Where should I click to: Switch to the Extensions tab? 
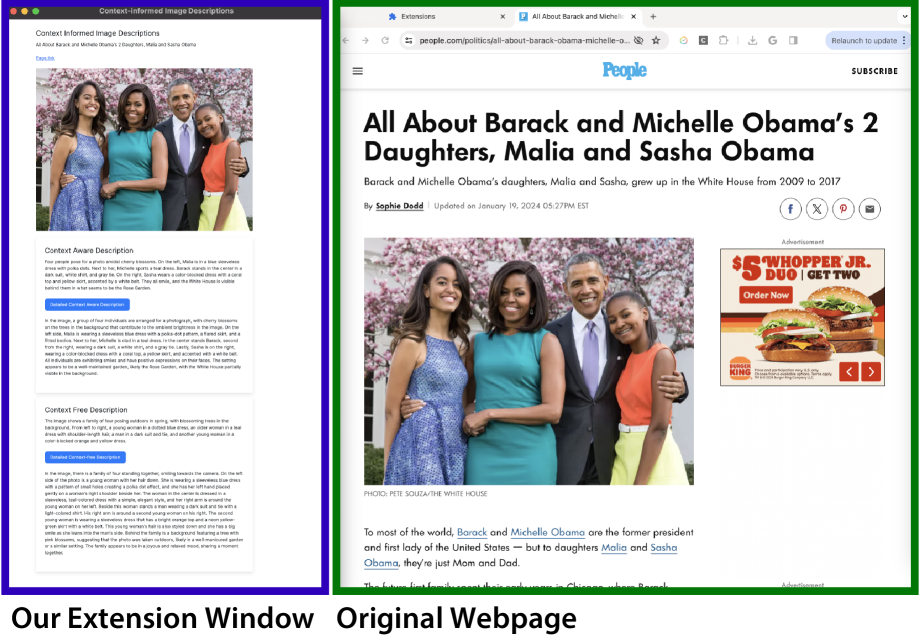click(446, 16)
